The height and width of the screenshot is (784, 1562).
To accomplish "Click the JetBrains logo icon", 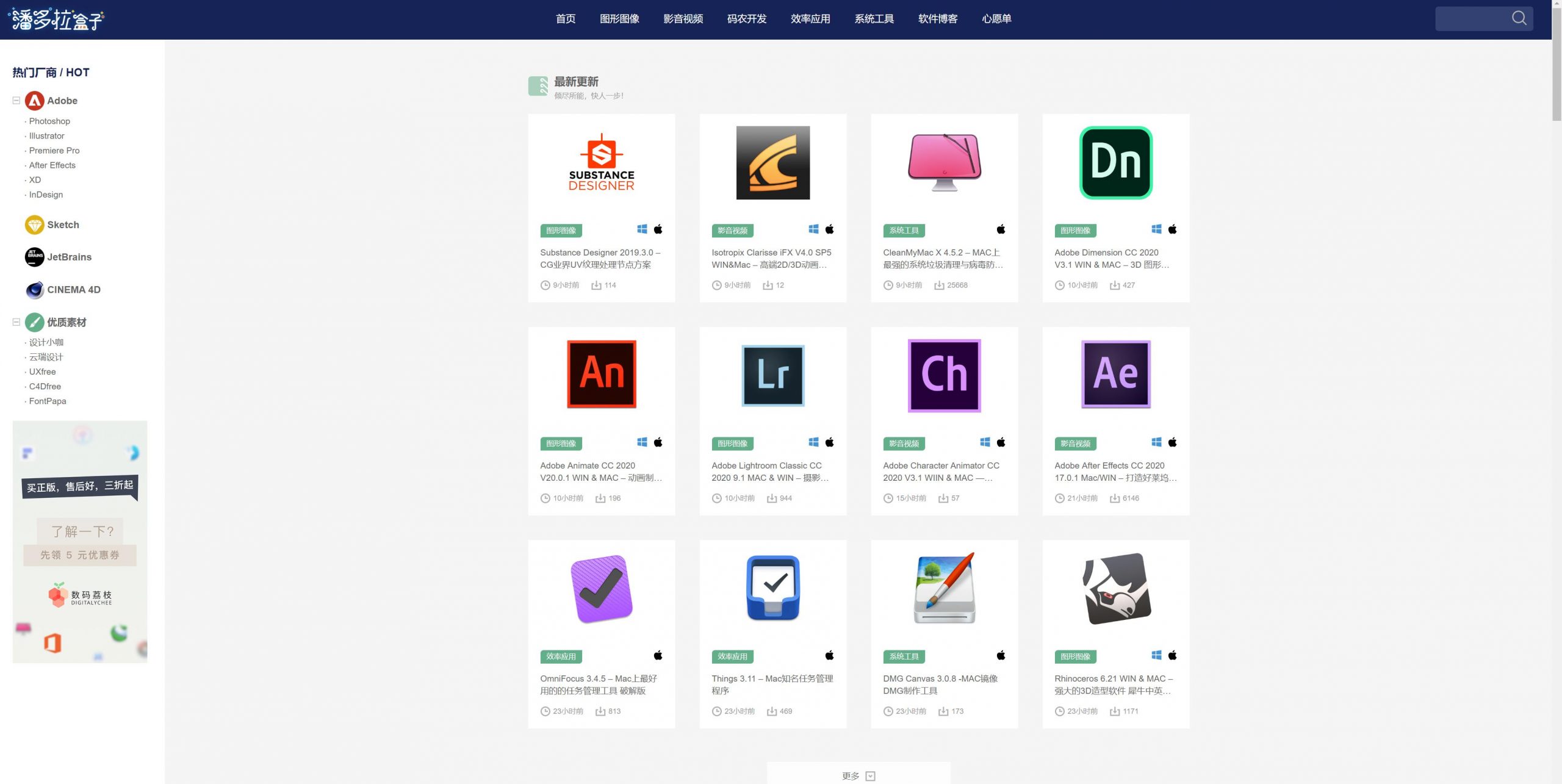I will [34, 257].
